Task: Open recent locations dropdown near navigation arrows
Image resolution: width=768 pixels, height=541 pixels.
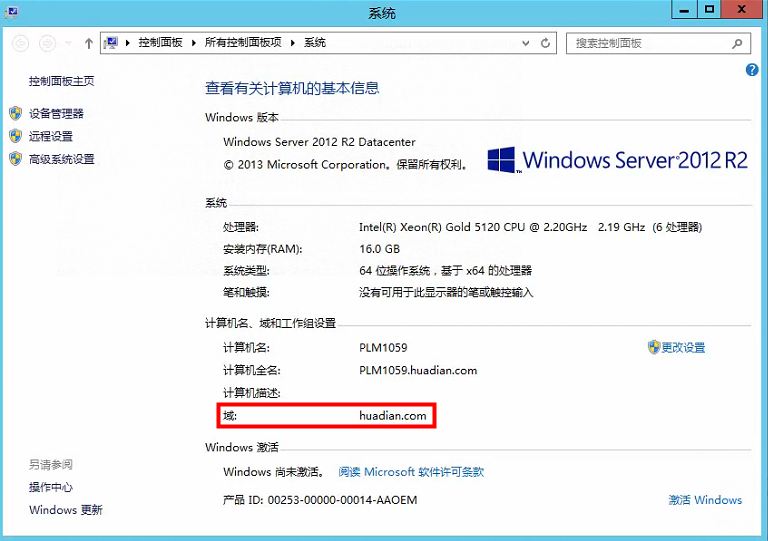Action: [68, 43]
